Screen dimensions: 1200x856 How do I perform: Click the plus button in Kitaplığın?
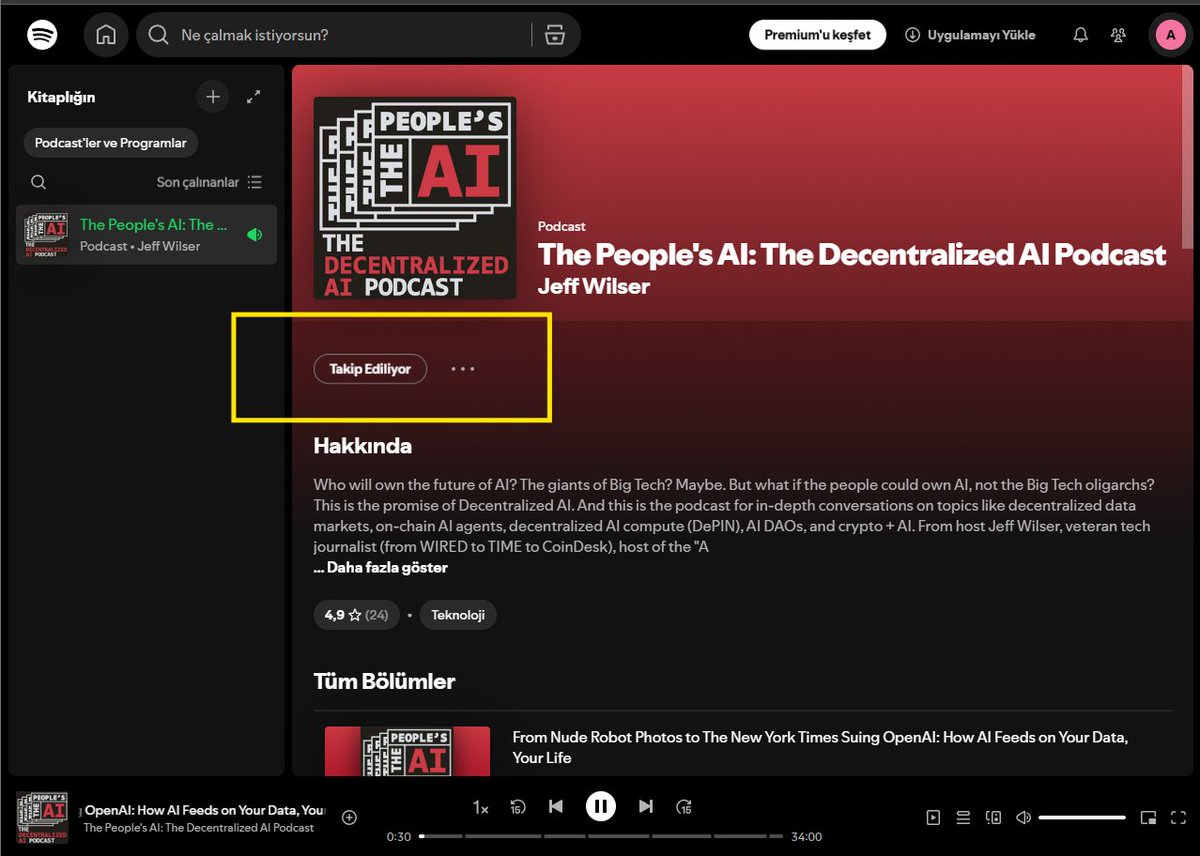[x=212, y=97]
